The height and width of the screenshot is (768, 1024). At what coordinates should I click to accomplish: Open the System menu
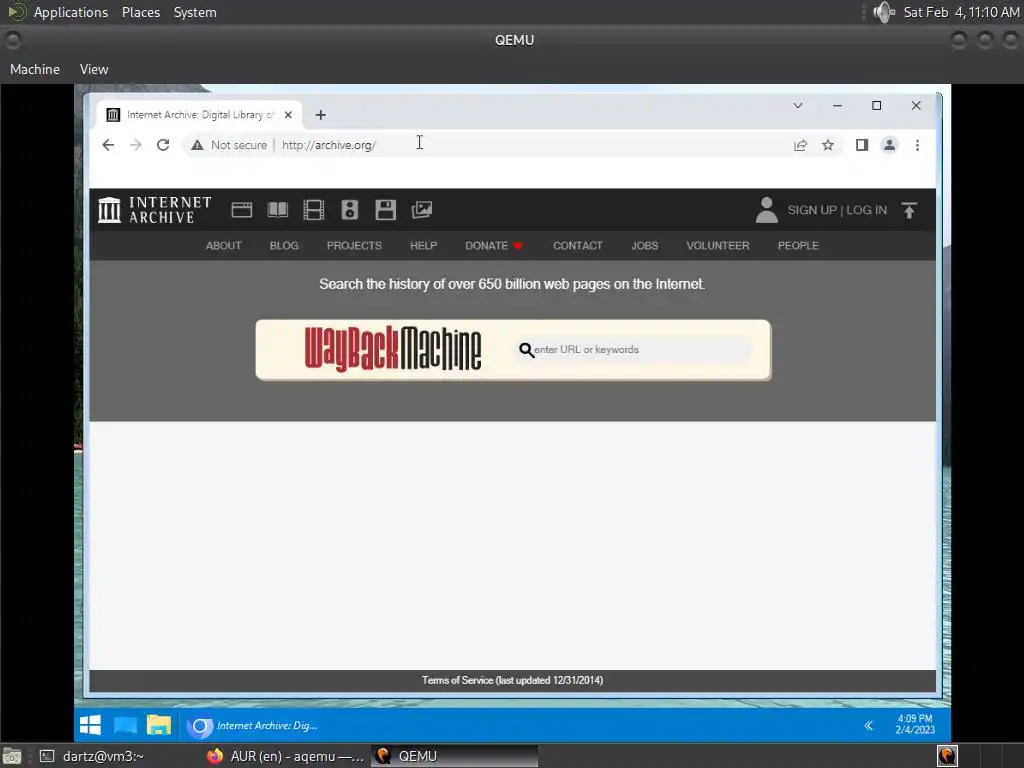click(x=195, y=12)
